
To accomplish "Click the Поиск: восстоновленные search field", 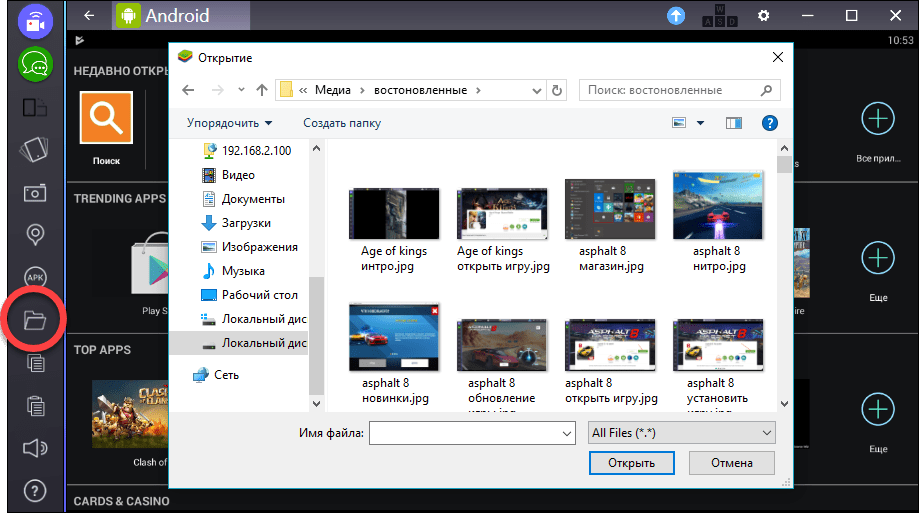I will (679, 90).
